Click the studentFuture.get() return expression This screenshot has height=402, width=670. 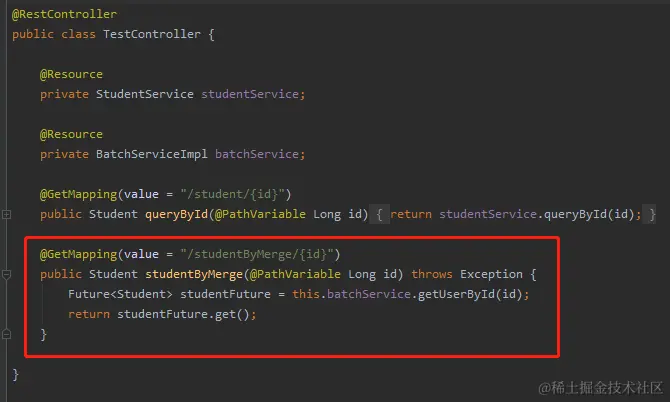click(x=183, y=314)
